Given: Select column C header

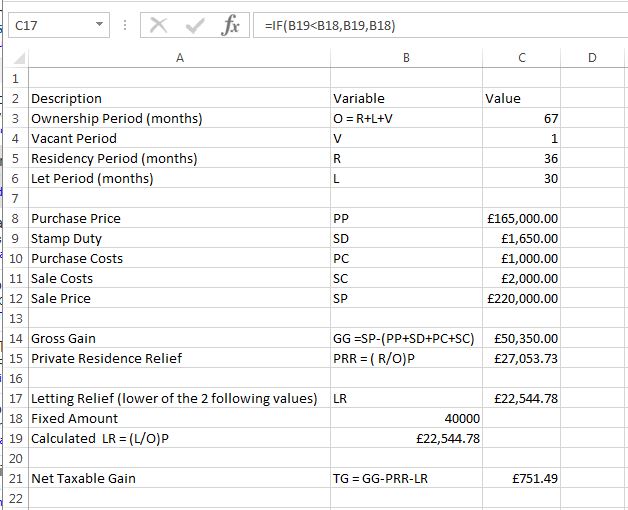Looking at the screenshot, I should [521, 58].
